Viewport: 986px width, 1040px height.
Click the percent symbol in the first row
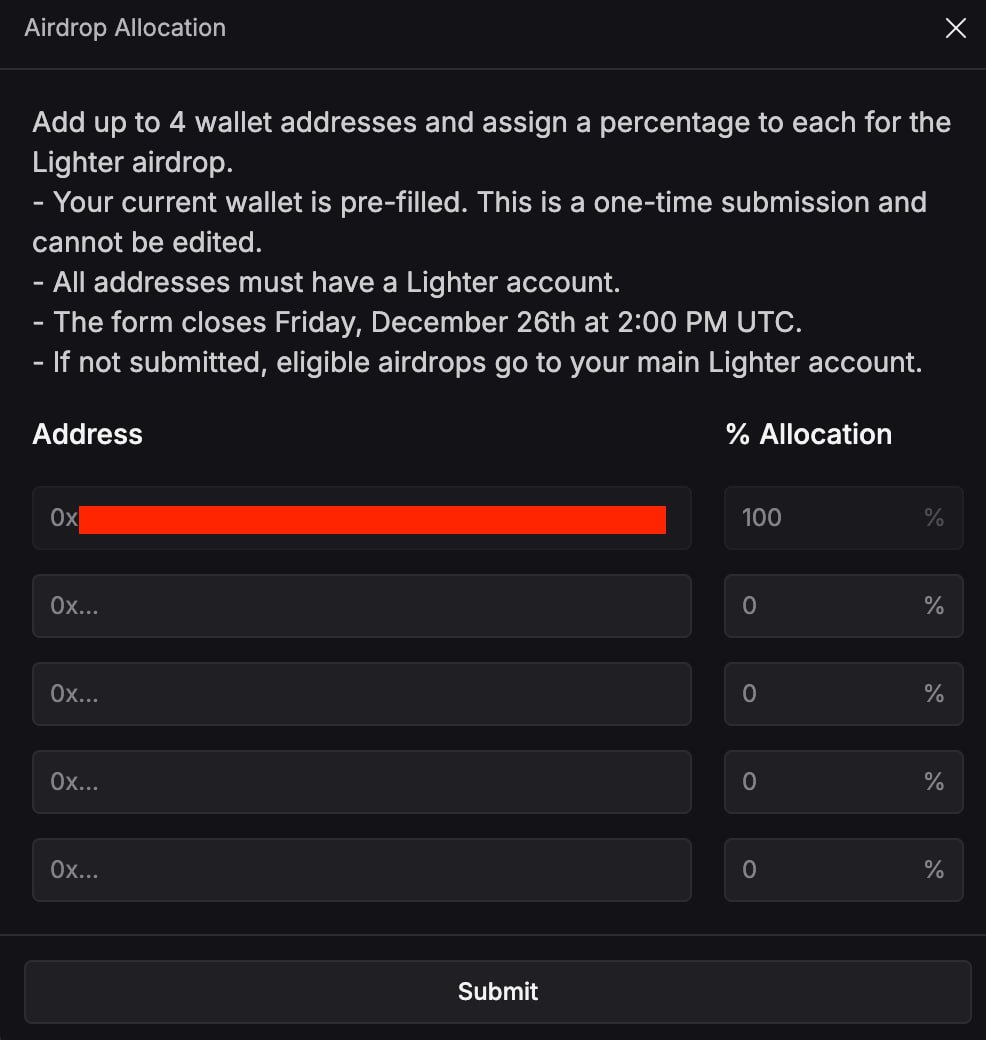[x=934, y=518]
